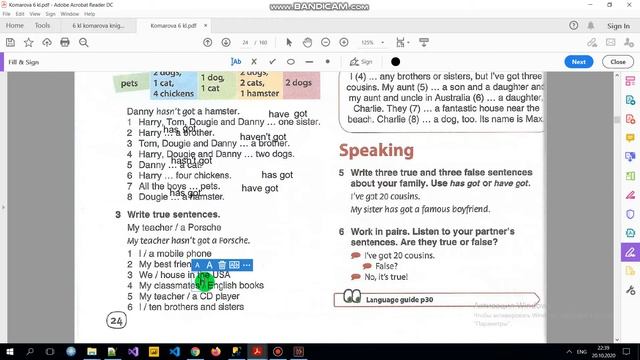Open the Edit menu
This screenshot has height=360, width=640.
(x=20, y=14)
